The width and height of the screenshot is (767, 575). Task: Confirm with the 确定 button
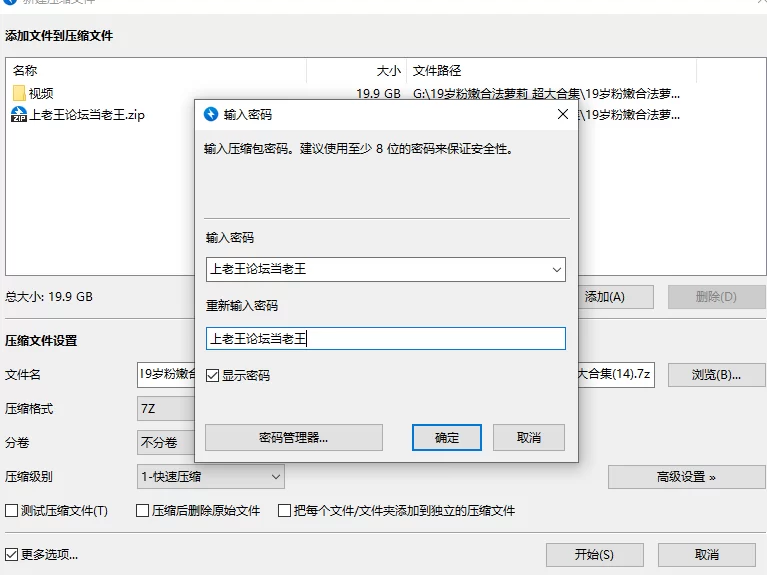pos(447,437)
